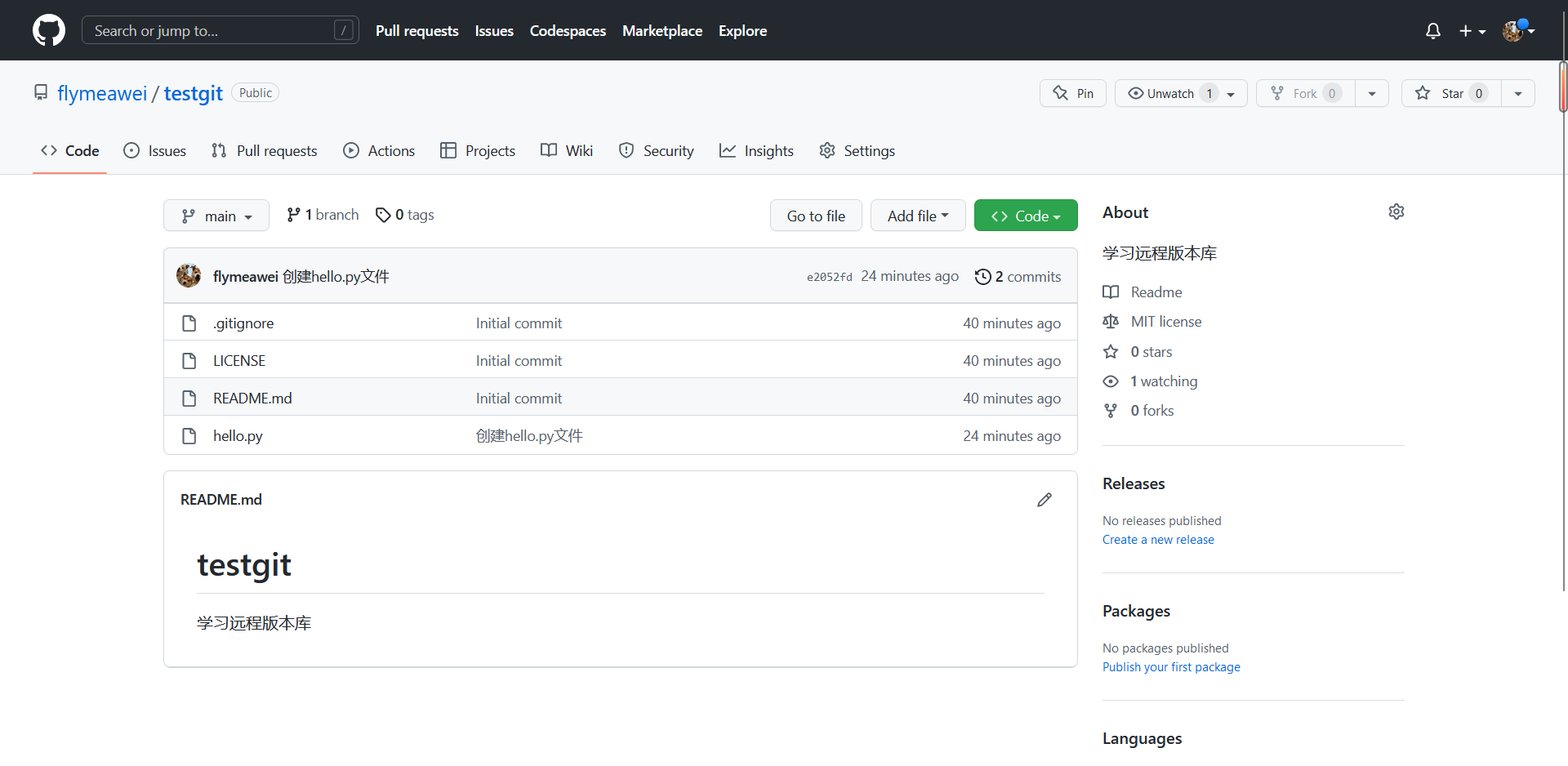Open the LICENSE file
This screenshot has height=766, width=1568.
tap(239, 361)
